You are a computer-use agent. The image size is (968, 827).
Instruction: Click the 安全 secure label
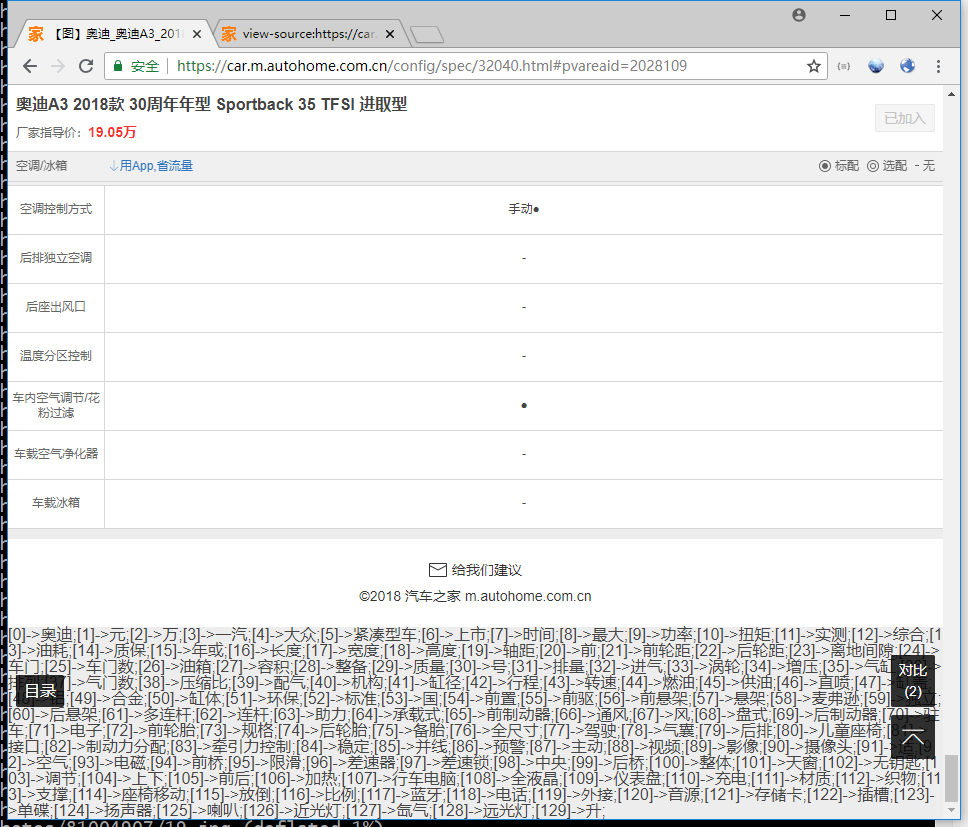(145, 66)
